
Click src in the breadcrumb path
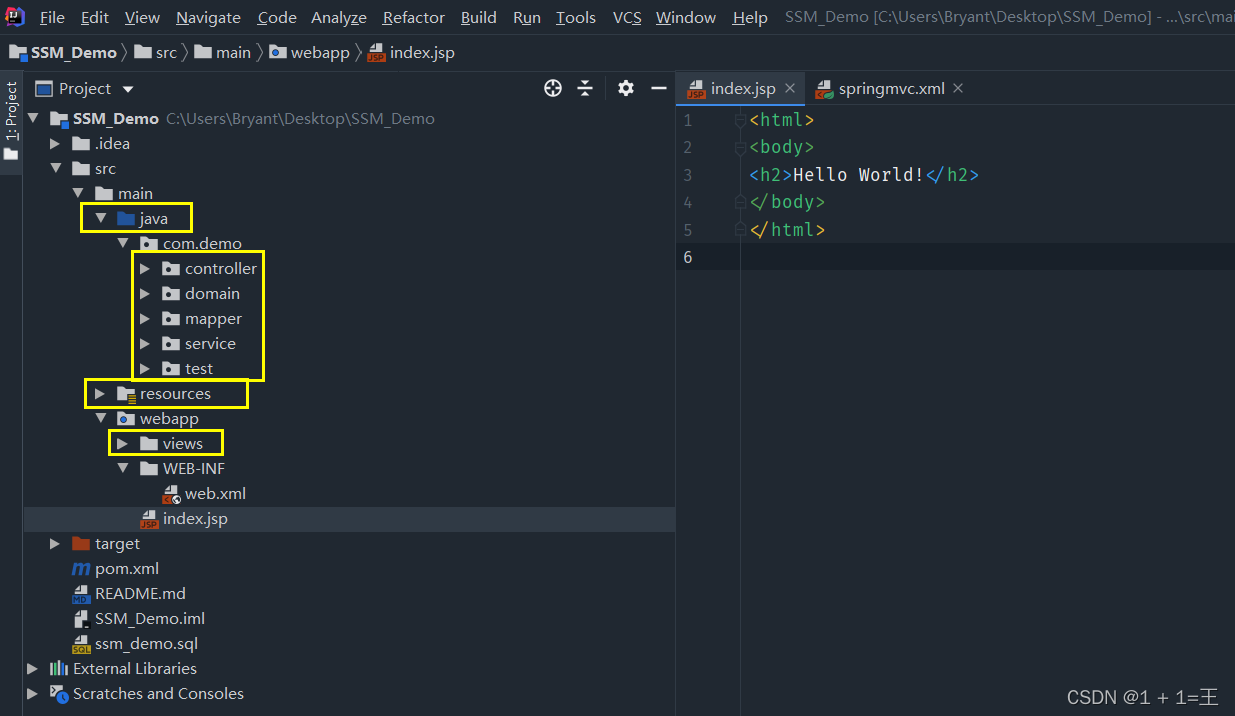point(156,53)
